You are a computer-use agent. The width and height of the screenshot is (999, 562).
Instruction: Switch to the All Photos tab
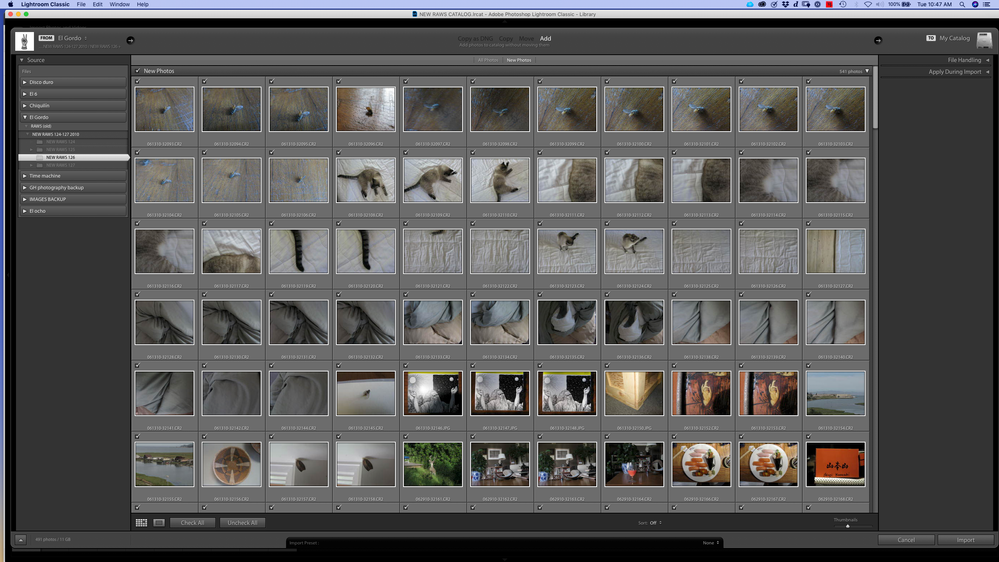click(487, 60)
